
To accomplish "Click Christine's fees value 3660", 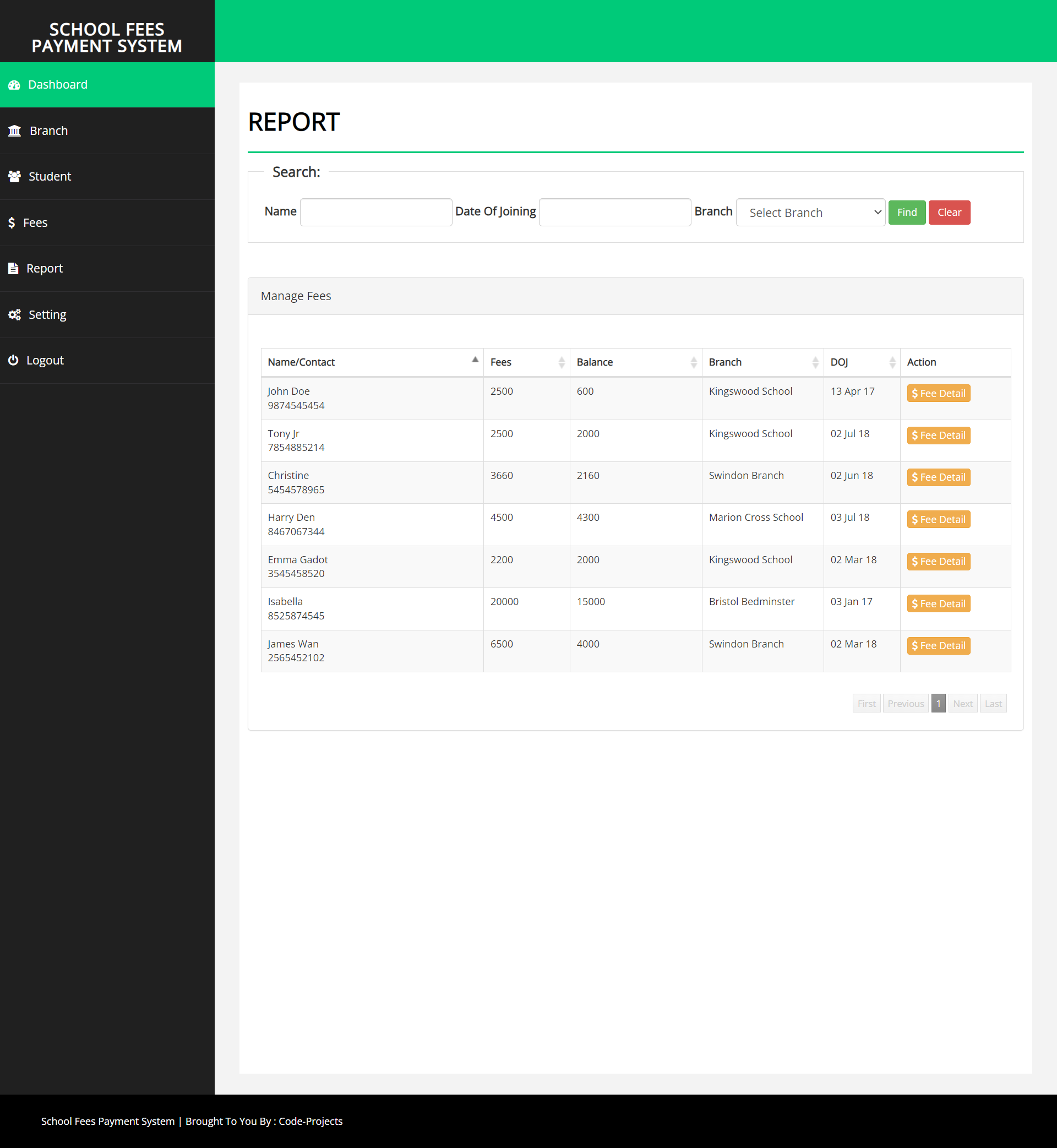I will [x=502, y=475].
